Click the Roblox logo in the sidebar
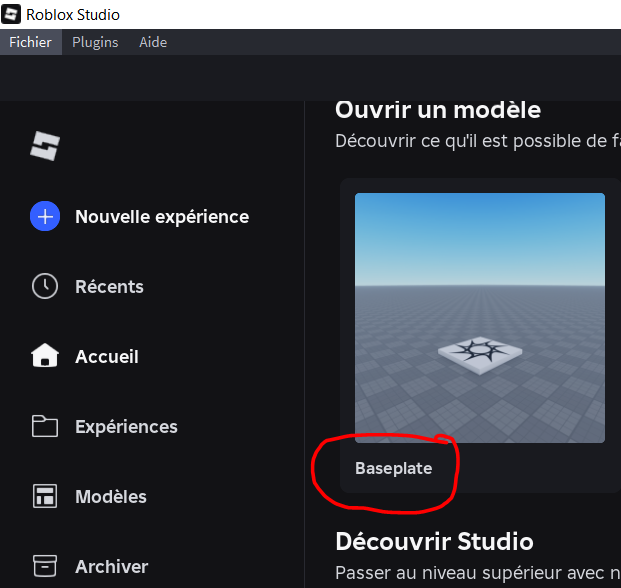The width and height of the screenshot is (621, 588). (x=45, y=146)
